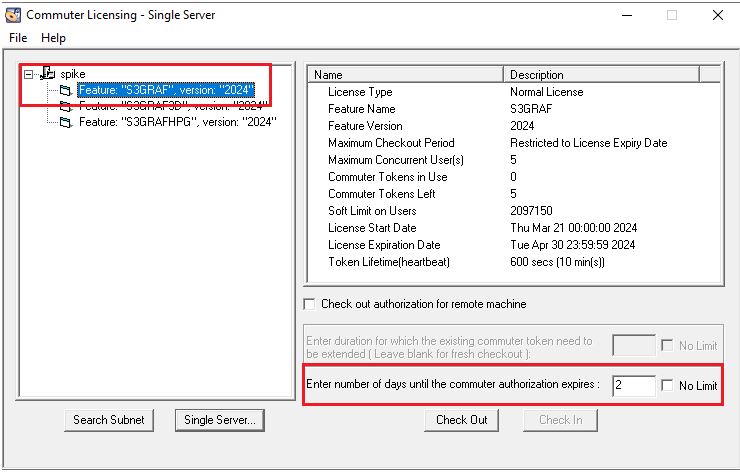The image size is (740, 472).
Task: Select Feature "S3GRAF3D" tree row
Action: tap(174, 106)
